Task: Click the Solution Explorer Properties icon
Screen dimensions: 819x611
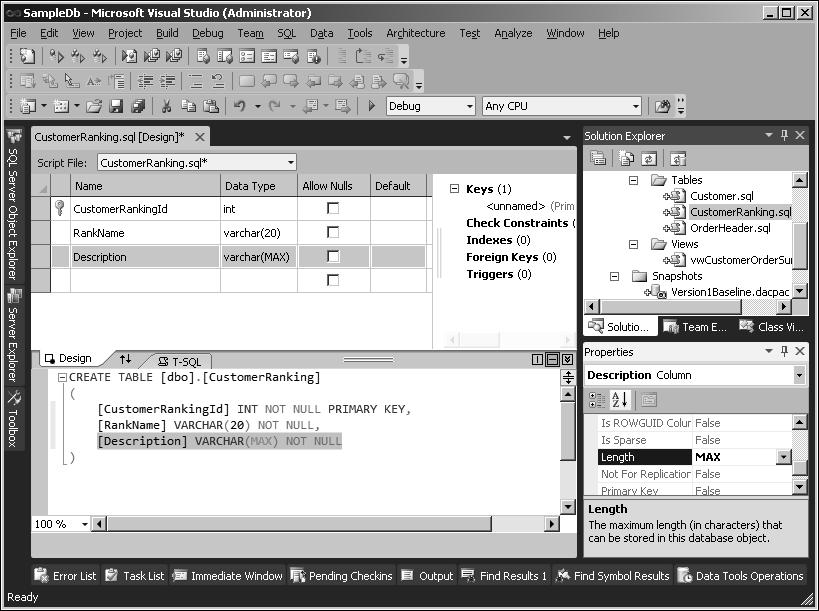Action: (x=598, y=158)
